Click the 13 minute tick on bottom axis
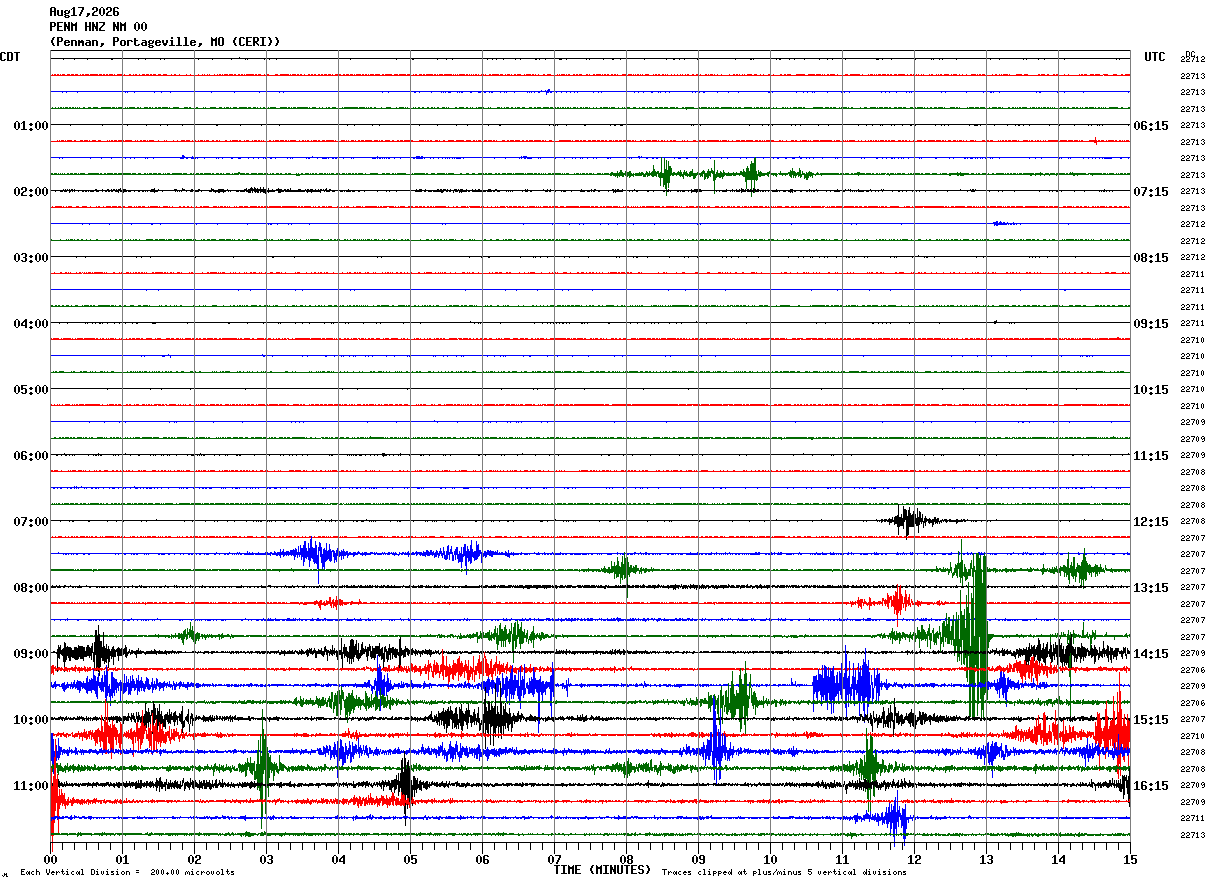 pos(986,859)
